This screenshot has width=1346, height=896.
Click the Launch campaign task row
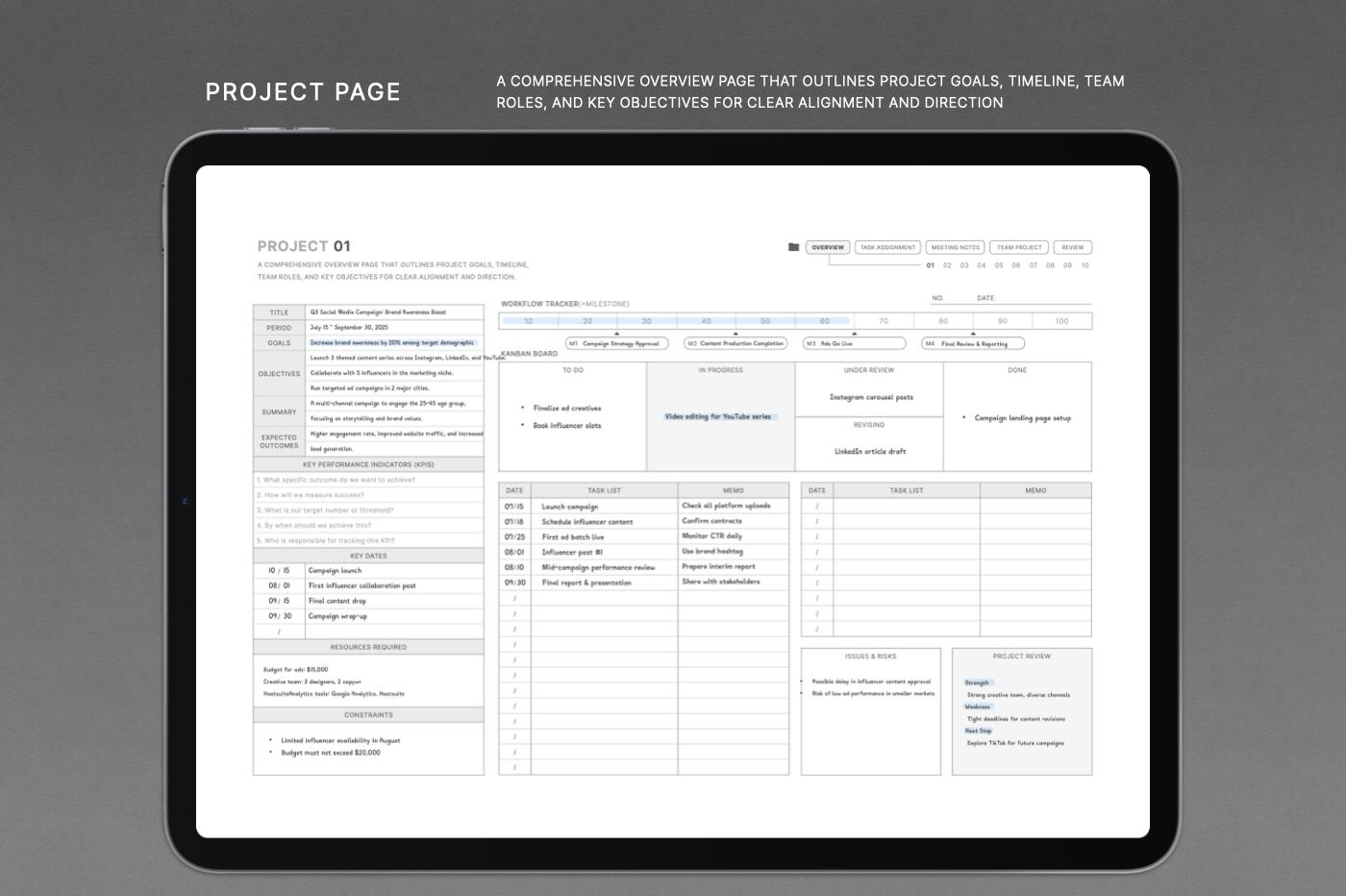coord(604,507)
